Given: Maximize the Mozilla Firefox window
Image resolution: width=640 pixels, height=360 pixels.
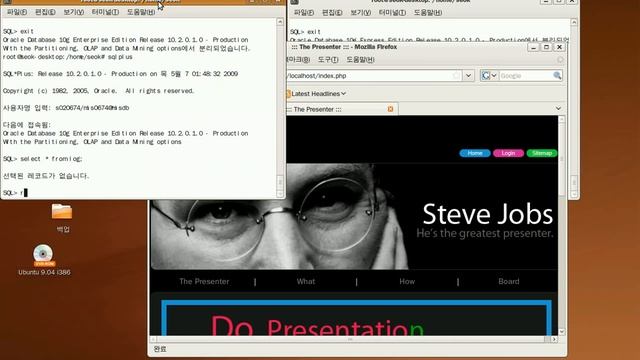Looking at the screenshot, I should 547,47.
